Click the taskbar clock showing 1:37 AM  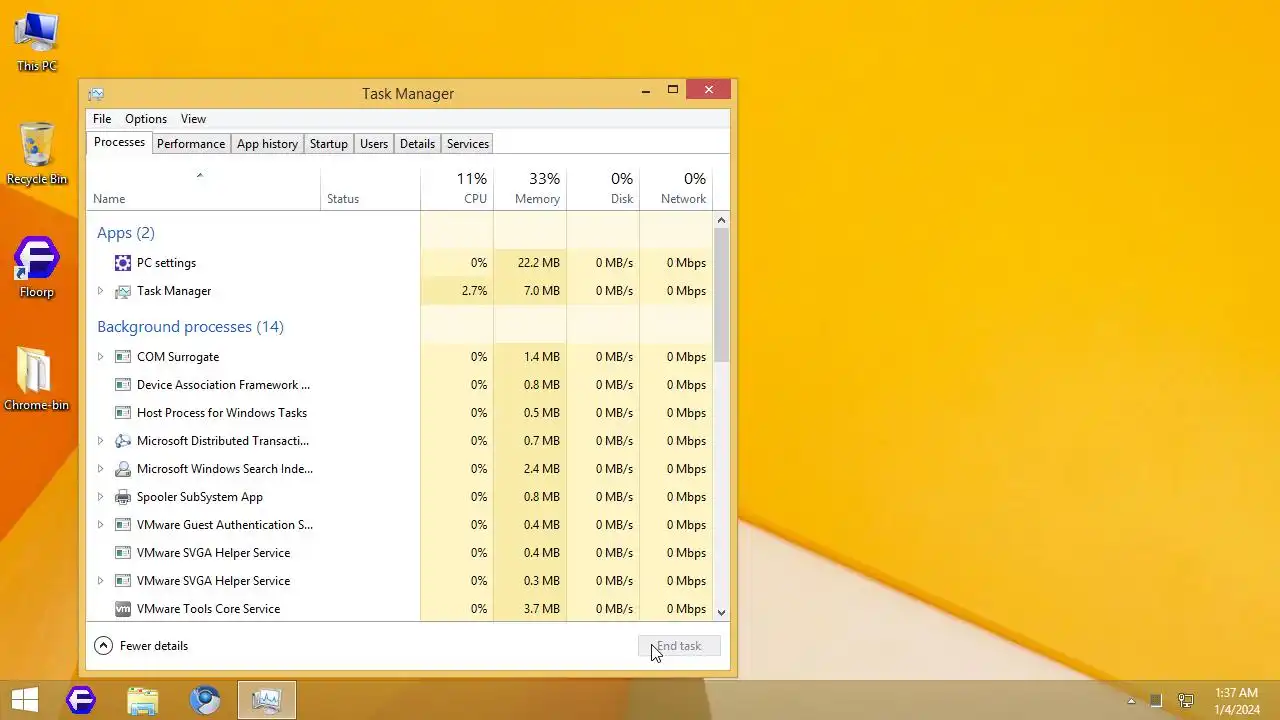(x=1236, y=701)
